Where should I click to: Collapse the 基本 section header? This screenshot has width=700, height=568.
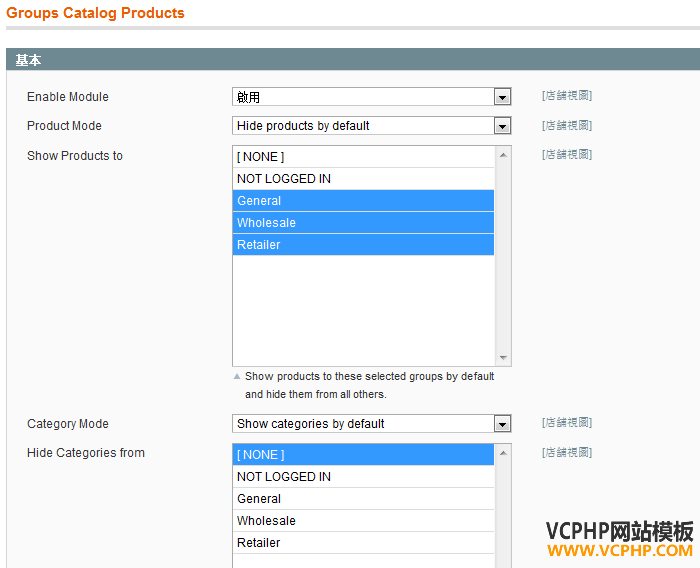pyautogui.click(x=353, y=59)
